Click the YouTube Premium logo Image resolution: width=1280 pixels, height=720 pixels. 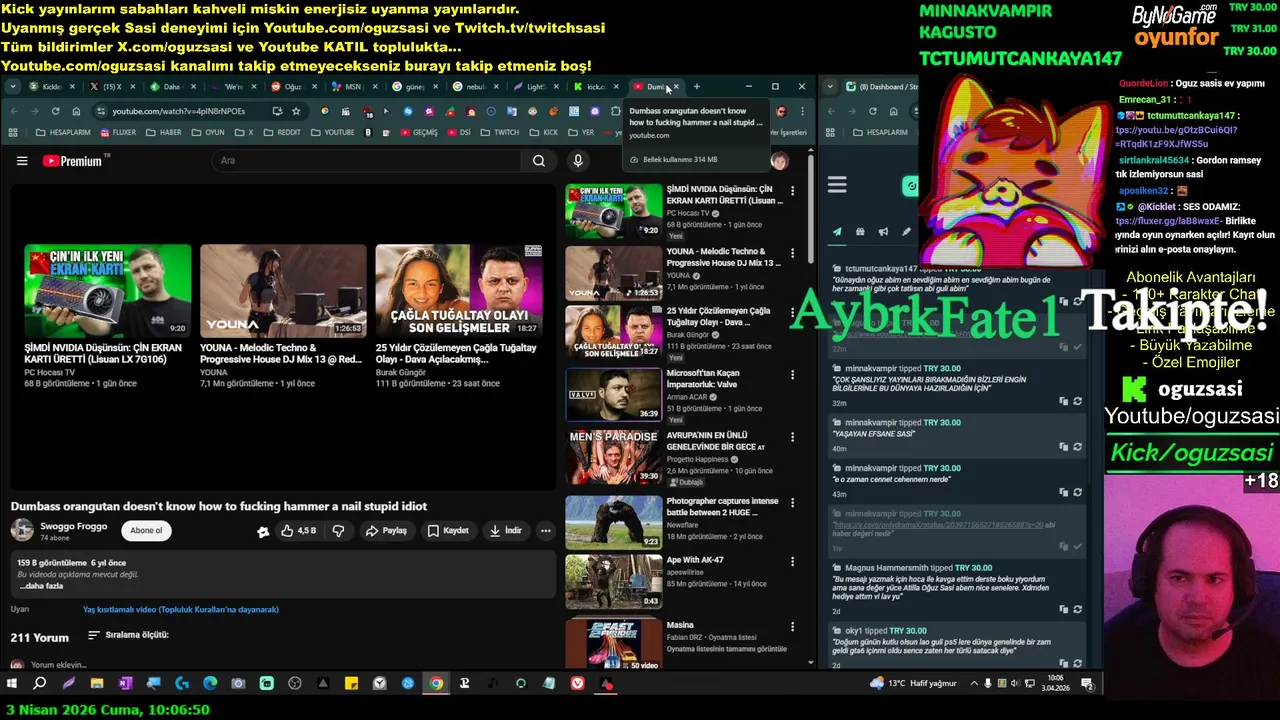(72, 161)
